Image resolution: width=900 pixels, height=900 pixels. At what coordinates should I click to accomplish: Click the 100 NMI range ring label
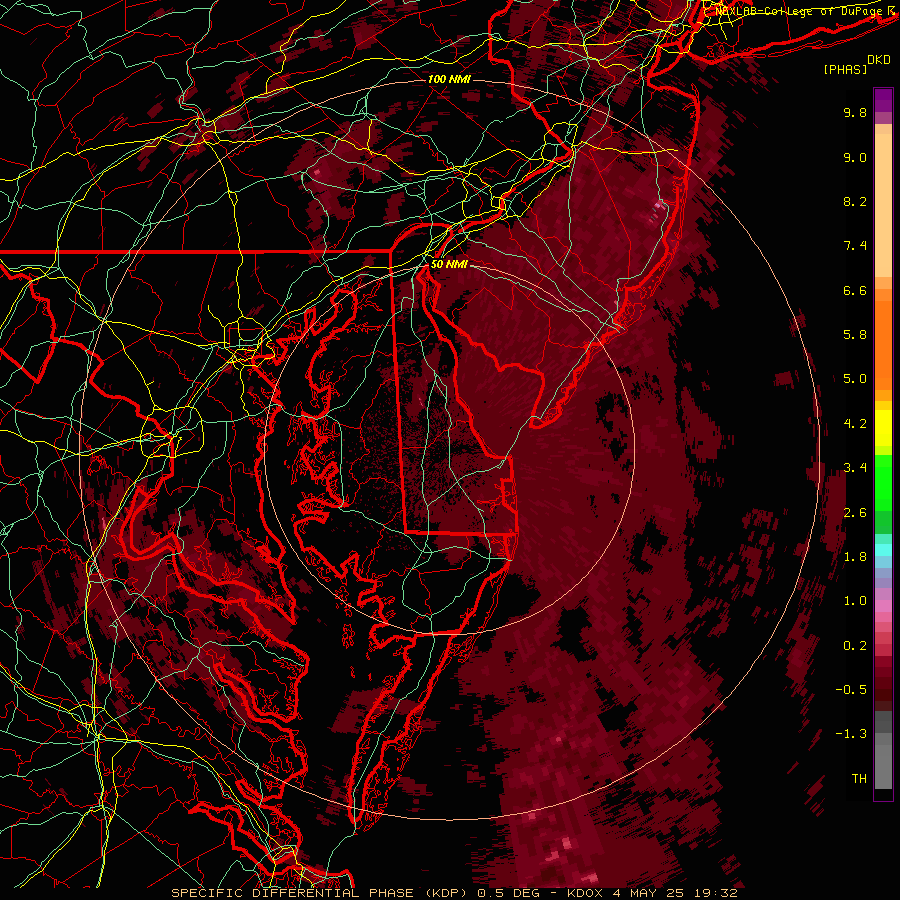click(x=449, y=79)
